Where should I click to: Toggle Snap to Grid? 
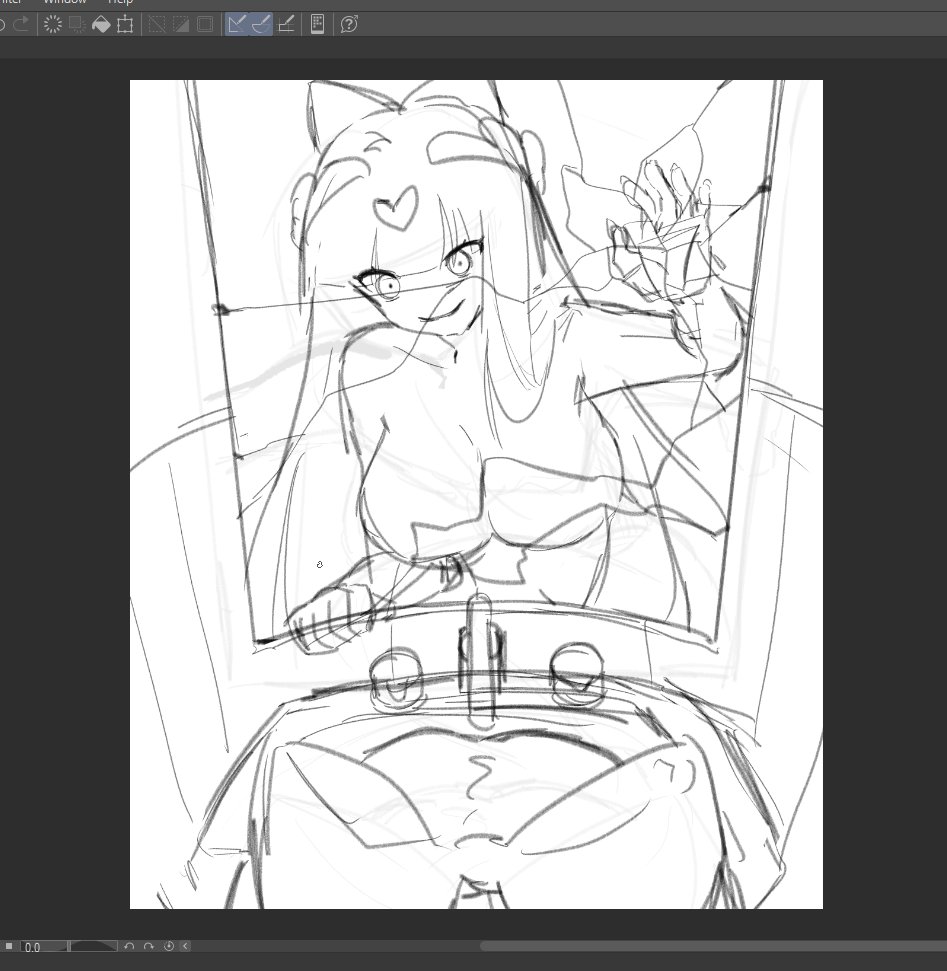tap(286, 24)
